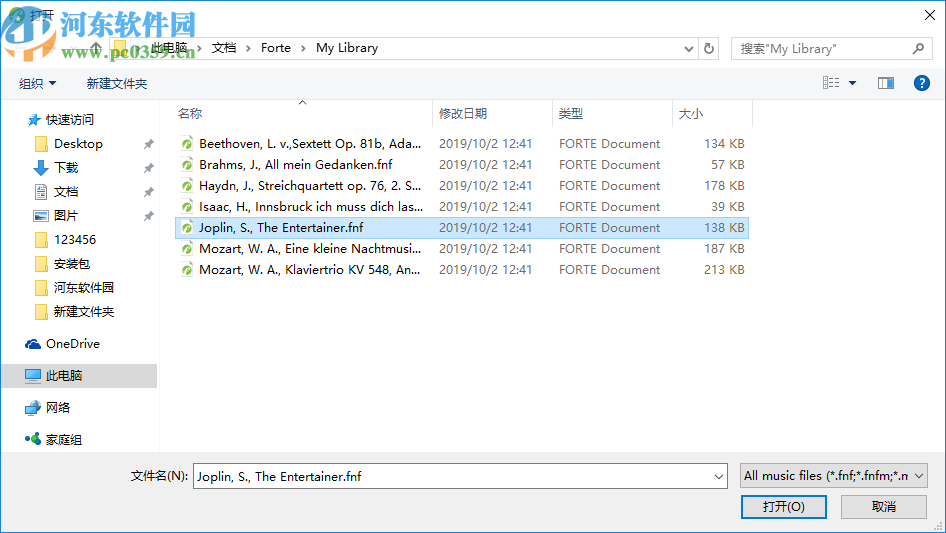
Task: Navigate to 文档 in the breadcrumb
Action: pyautogui.click(x=224, y=48)
